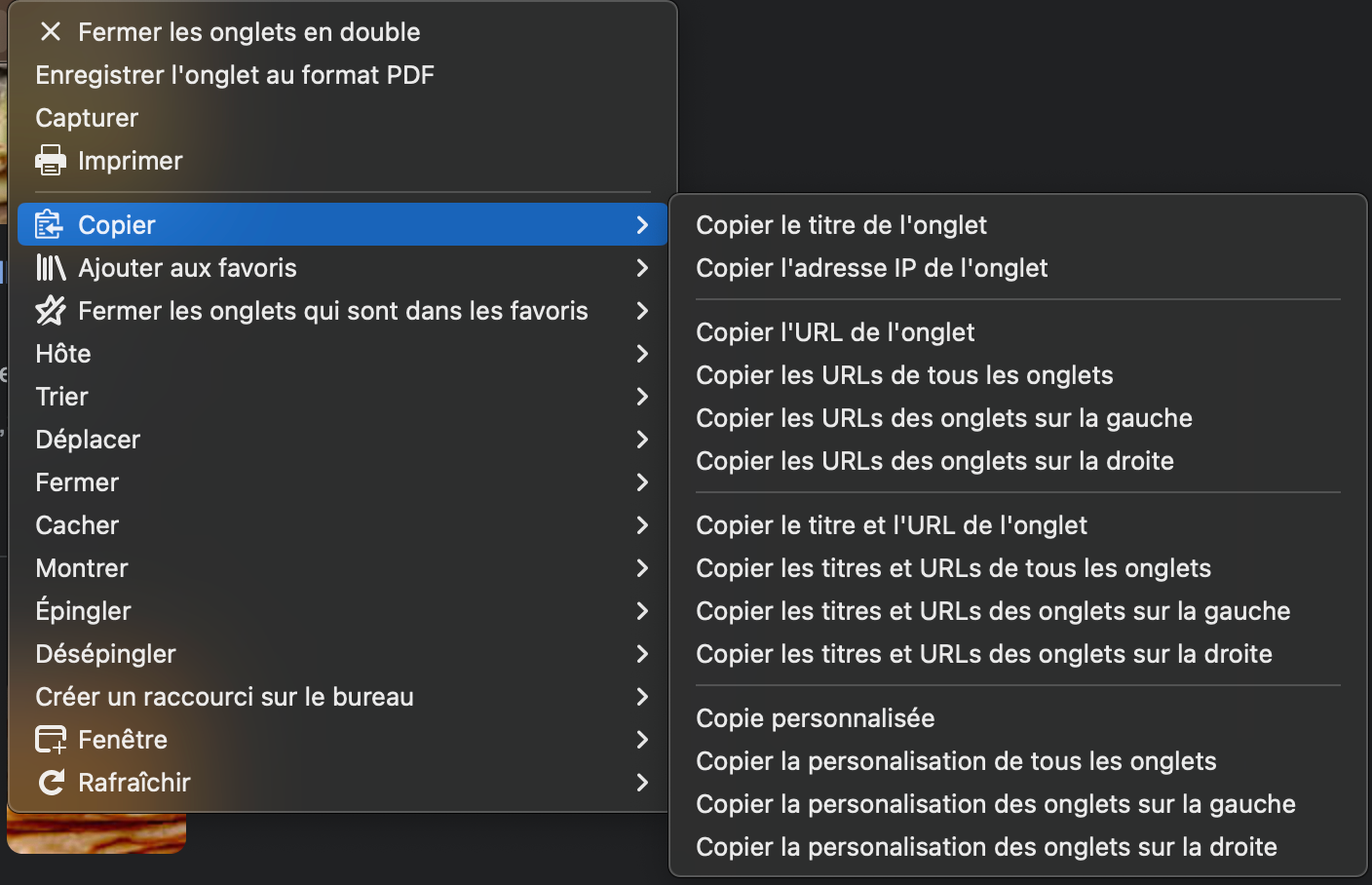
Task: Click Copier les URLs de tous les onglets
Action: (904, 375)
